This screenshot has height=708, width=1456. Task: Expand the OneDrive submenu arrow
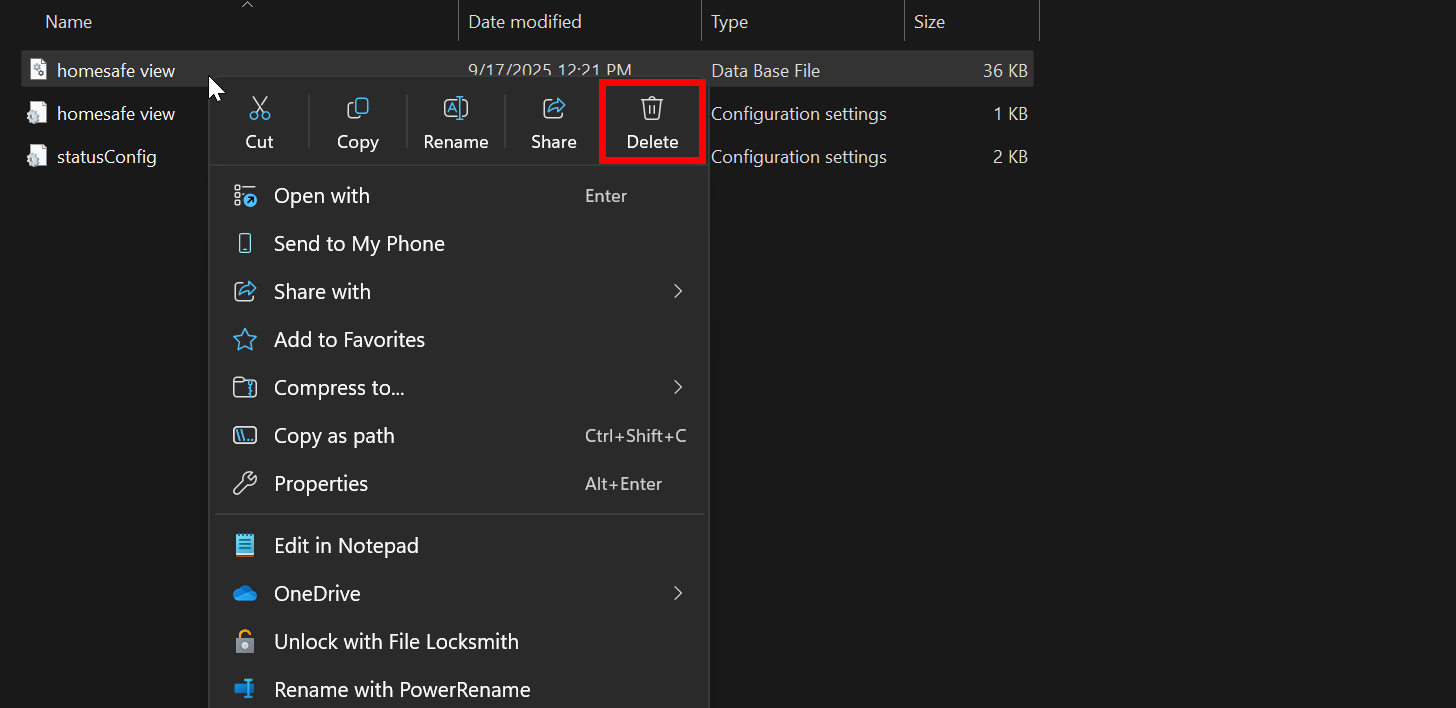(677, 594)
